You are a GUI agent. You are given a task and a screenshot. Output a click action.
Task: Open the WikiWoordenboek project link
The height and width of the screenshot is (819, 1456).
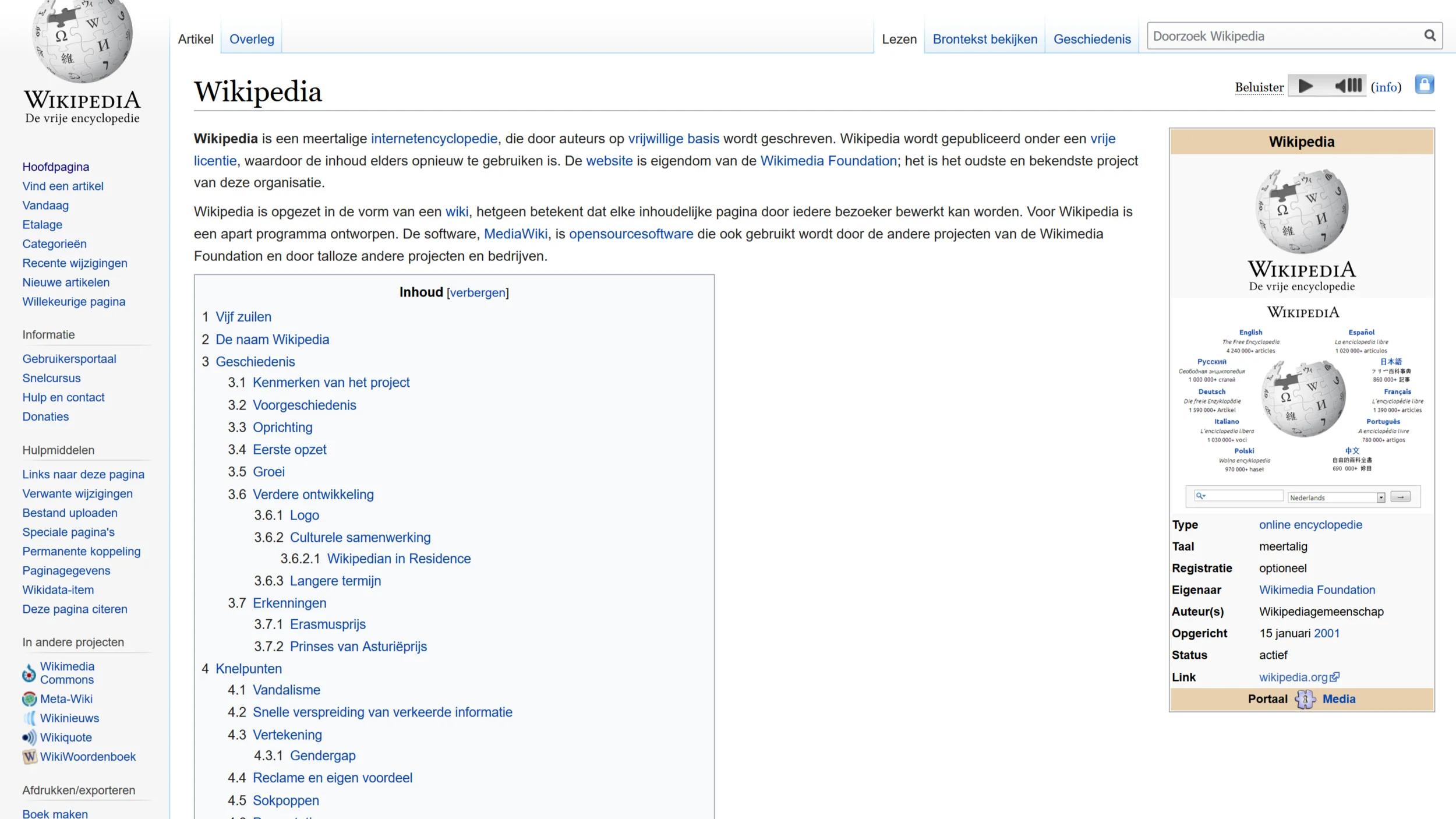point(87,756)
